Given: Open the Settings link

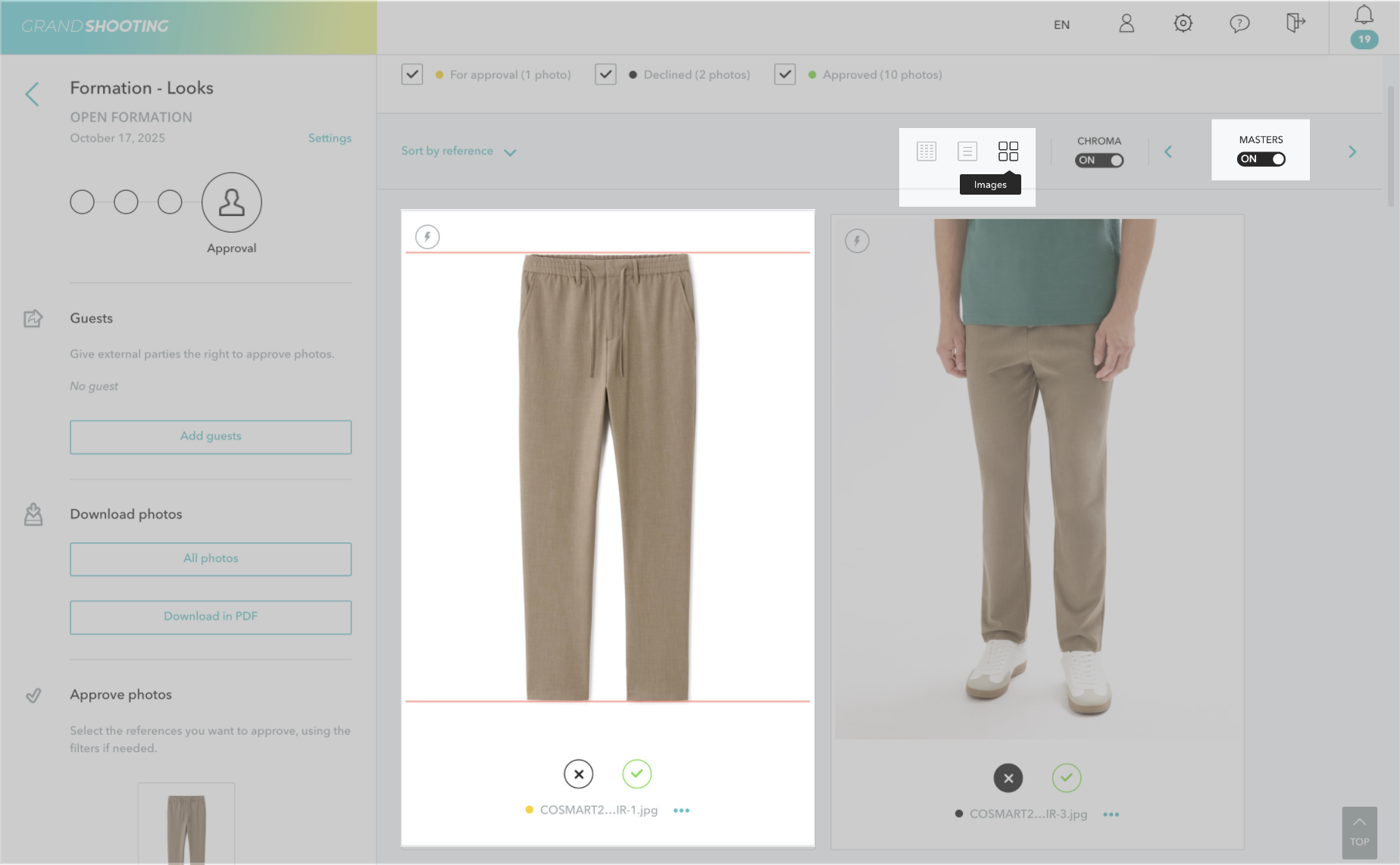Looking at the screenshot, I should click(330, 138).
